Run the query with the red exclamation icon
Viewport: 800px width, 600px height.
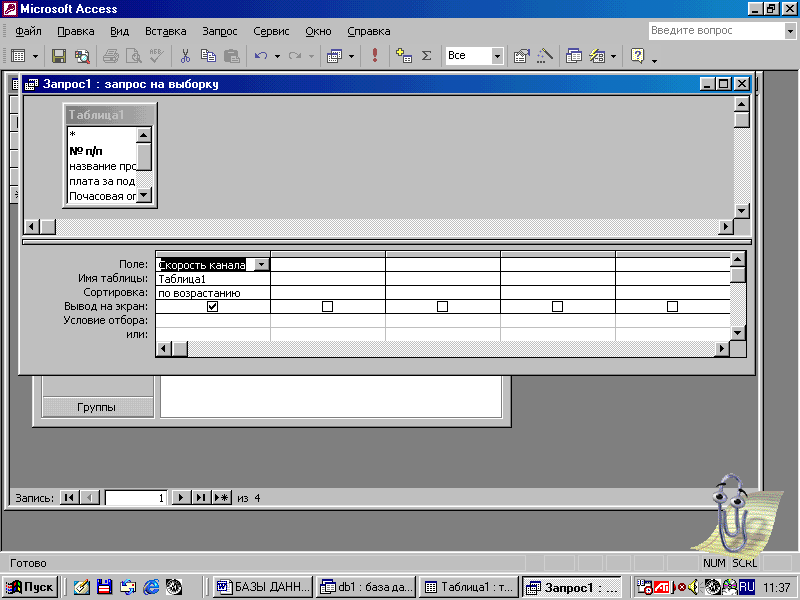click(375, 56)
